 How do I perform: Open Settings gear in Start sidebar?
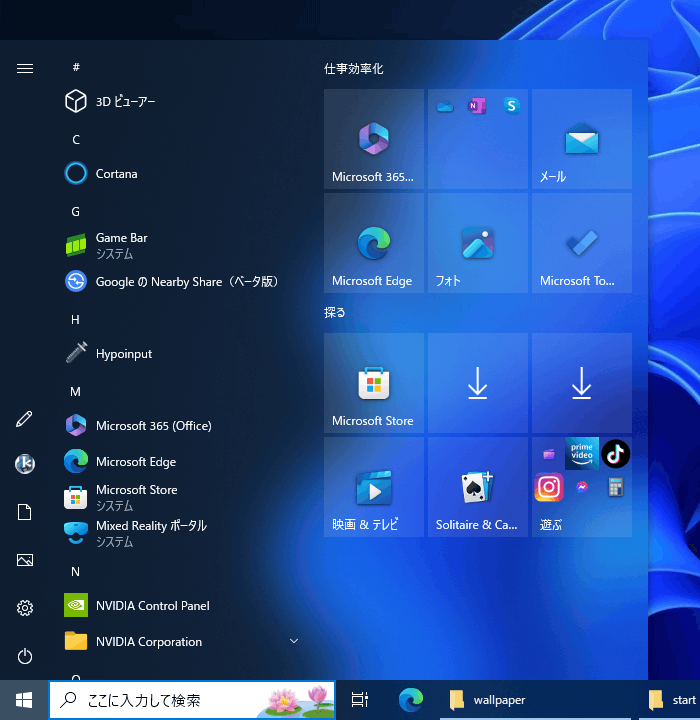tap(25, 608)
